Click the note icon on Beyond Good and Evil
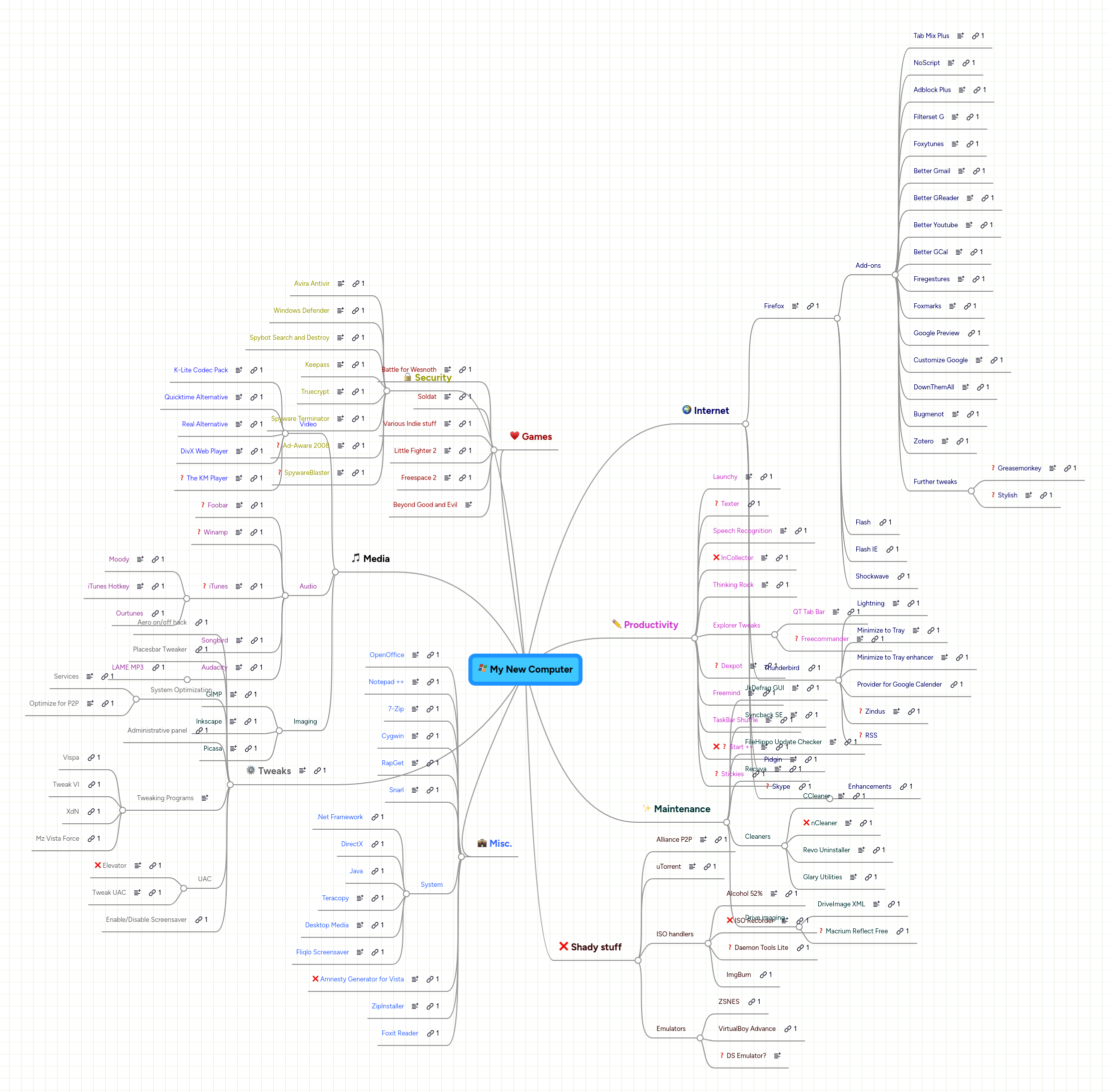Screen dimensions: 1110x1092 468,504
